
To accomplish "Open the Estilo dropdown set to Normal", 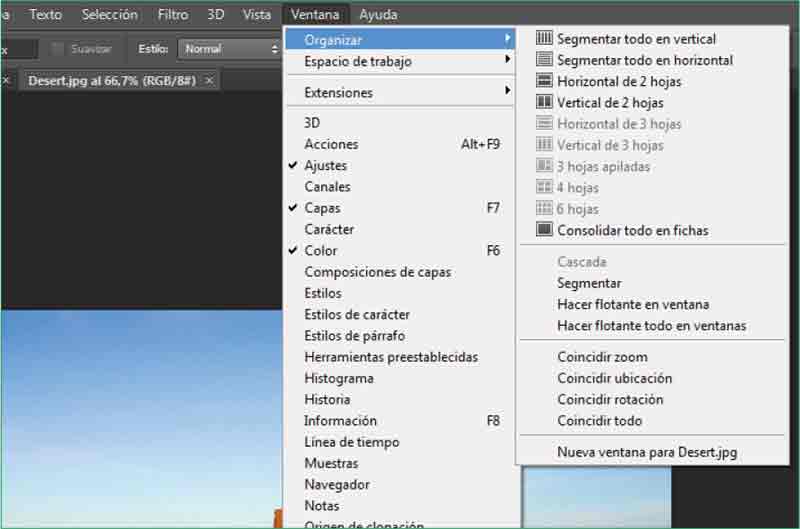I will [230, 49].
